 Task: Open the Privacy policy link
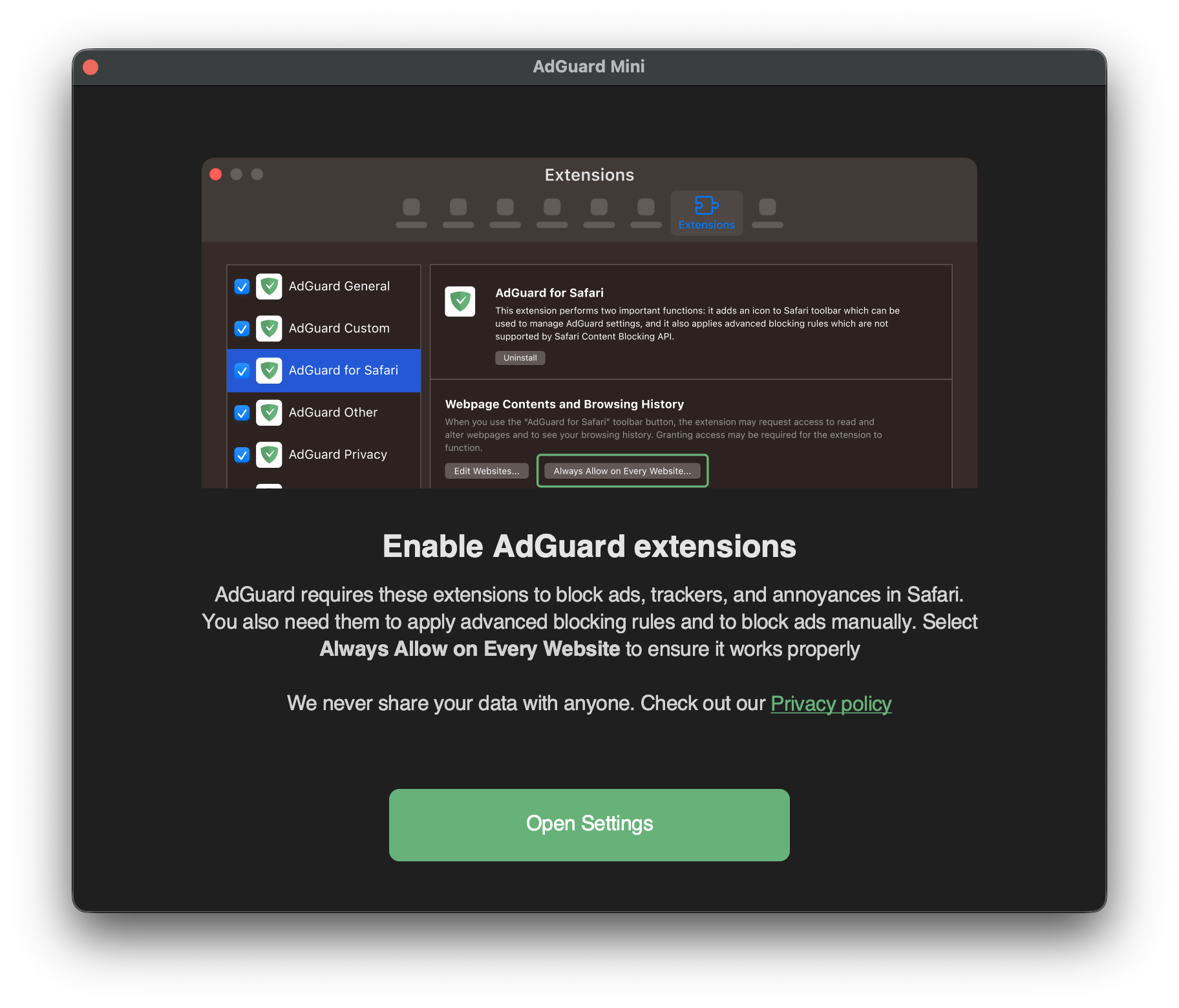coord(831,704)
